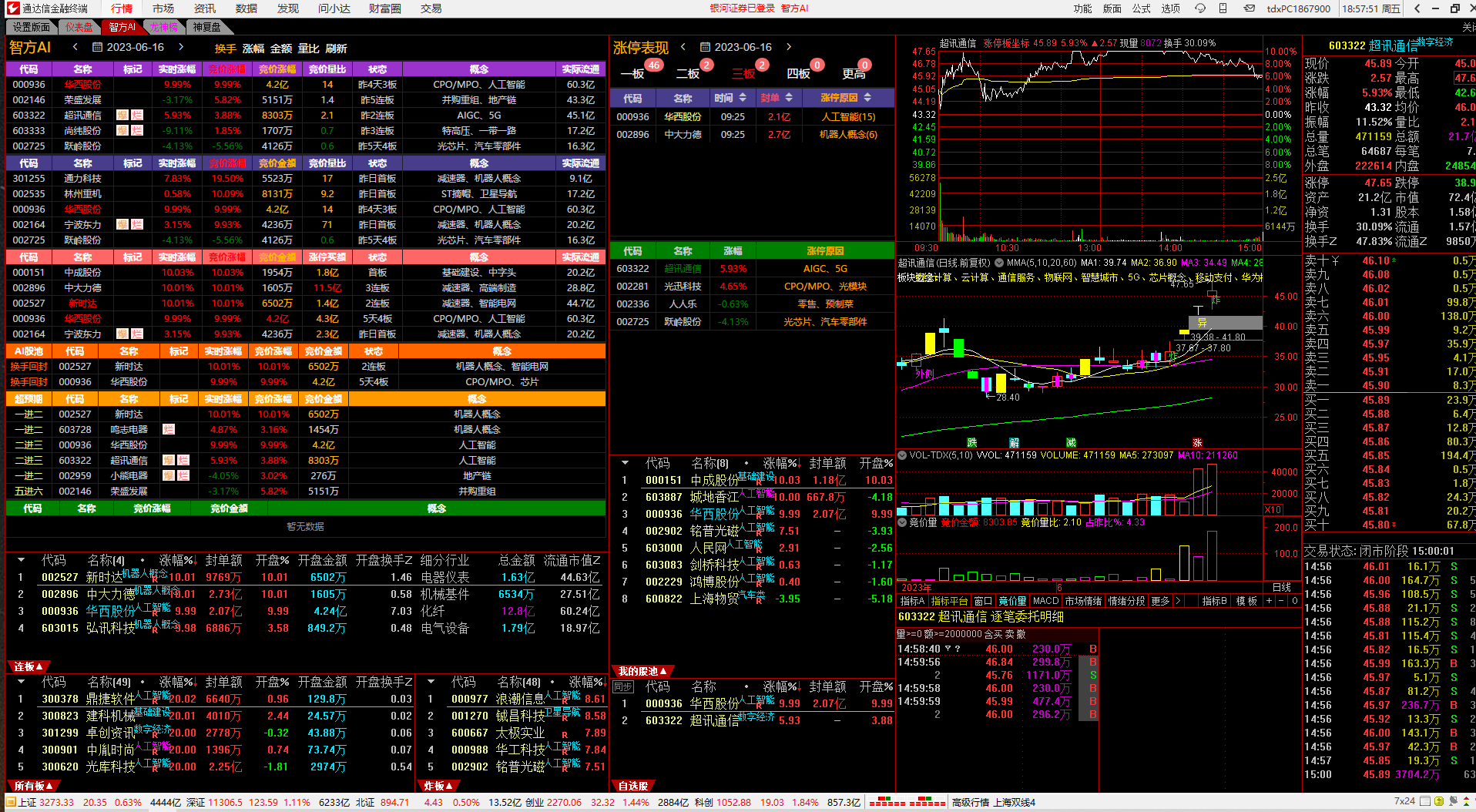Click the 异 marker on the K-line chart
The width and height of the screenshot is (1476, 812).
(1202, 322)
